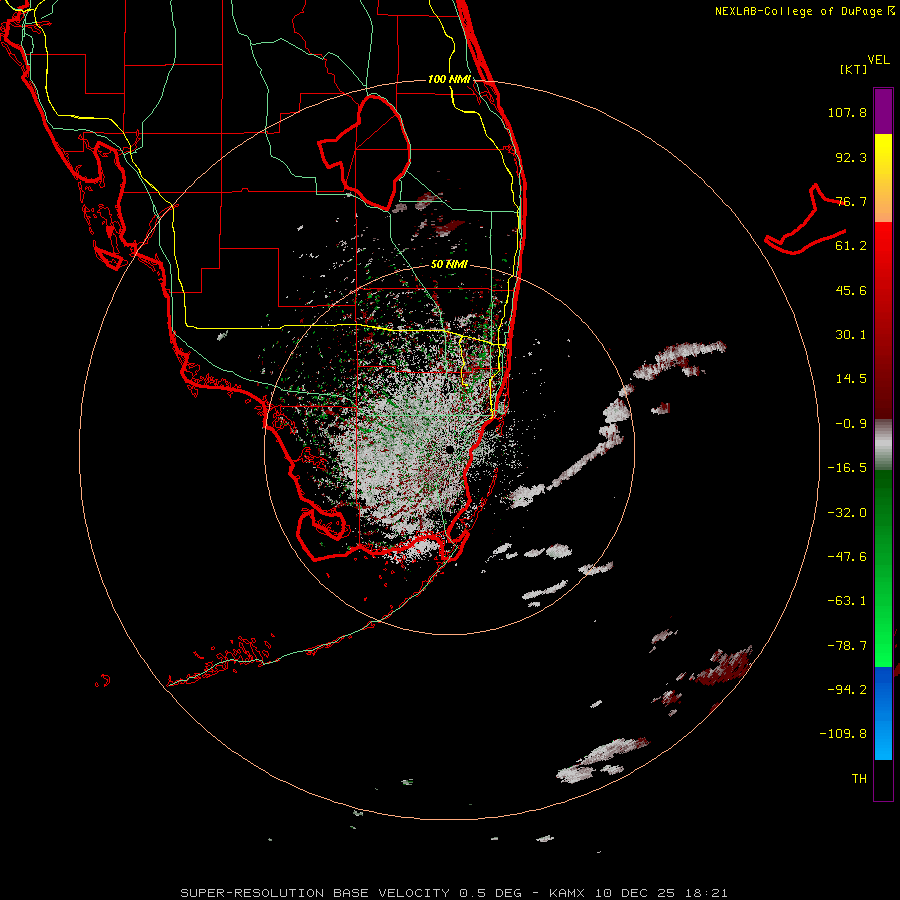The image size is (900, 900).
Task: Click the TH legend label
Action: coord(859,779)
